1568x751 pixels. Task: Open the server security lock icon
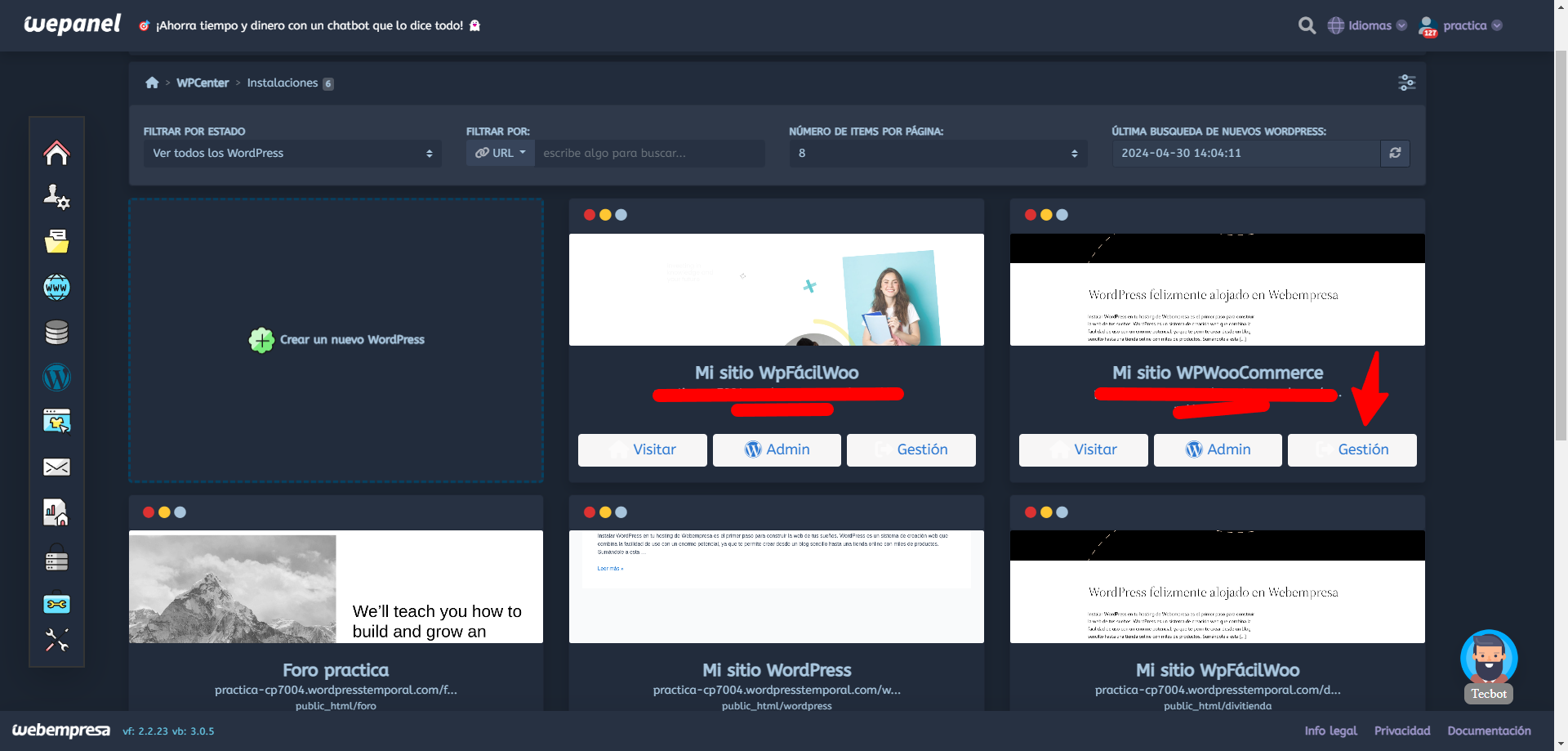click(x=56, y=557)
